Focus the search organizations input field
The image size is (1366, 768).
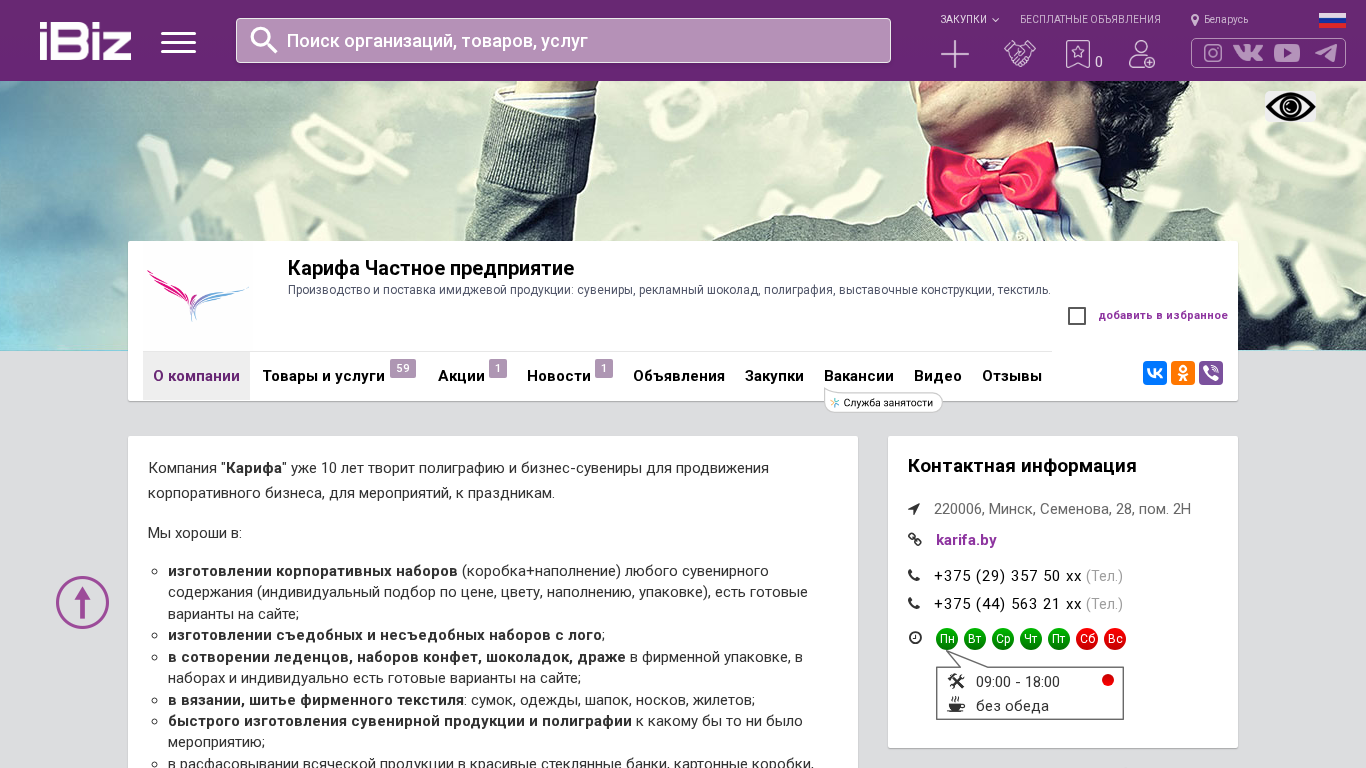pos(563,41)
